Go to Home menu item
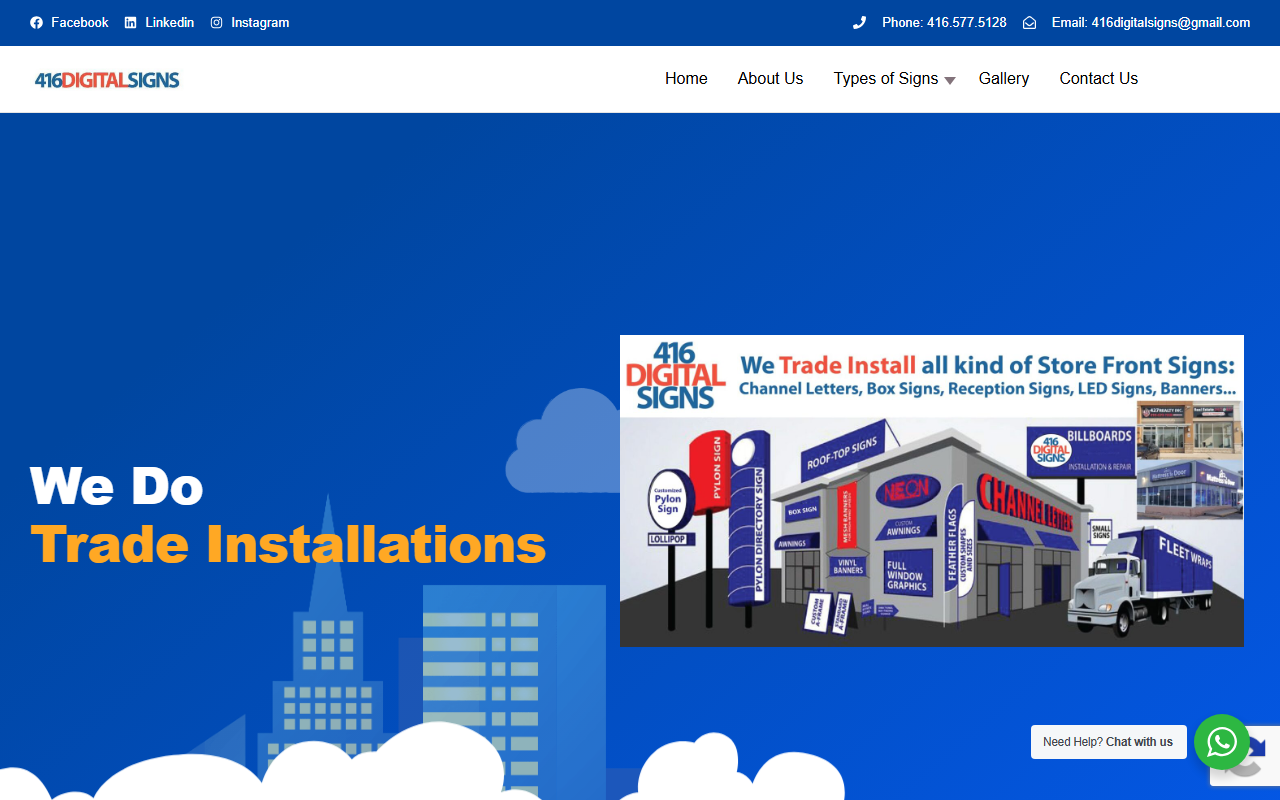Viewport: 1280px width, 800px height. pos(686,79)
